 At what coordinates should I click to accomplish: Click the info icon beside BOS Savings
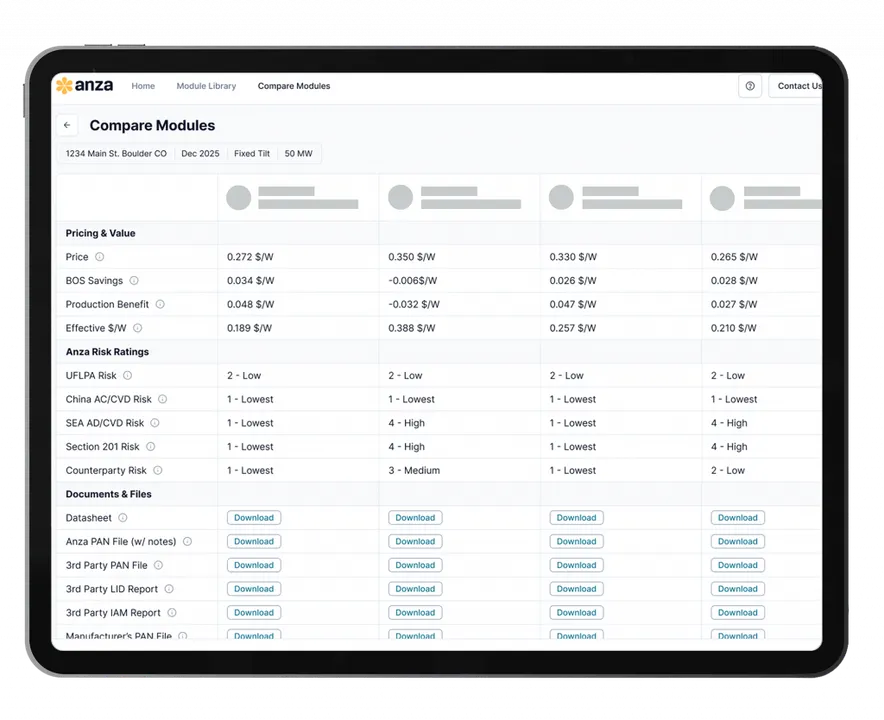pyautogui.click(x=134, y=281)
